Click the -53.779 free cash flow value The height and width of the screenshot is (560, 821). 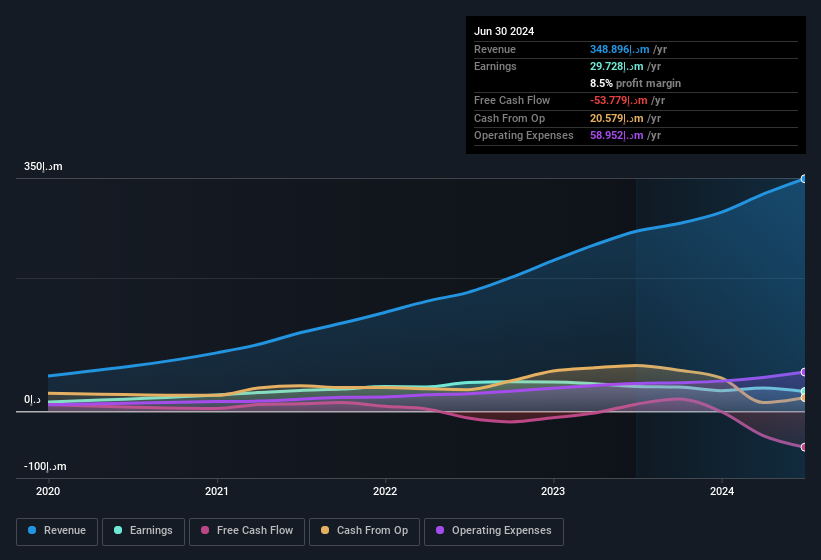click(x=618, y=100)
